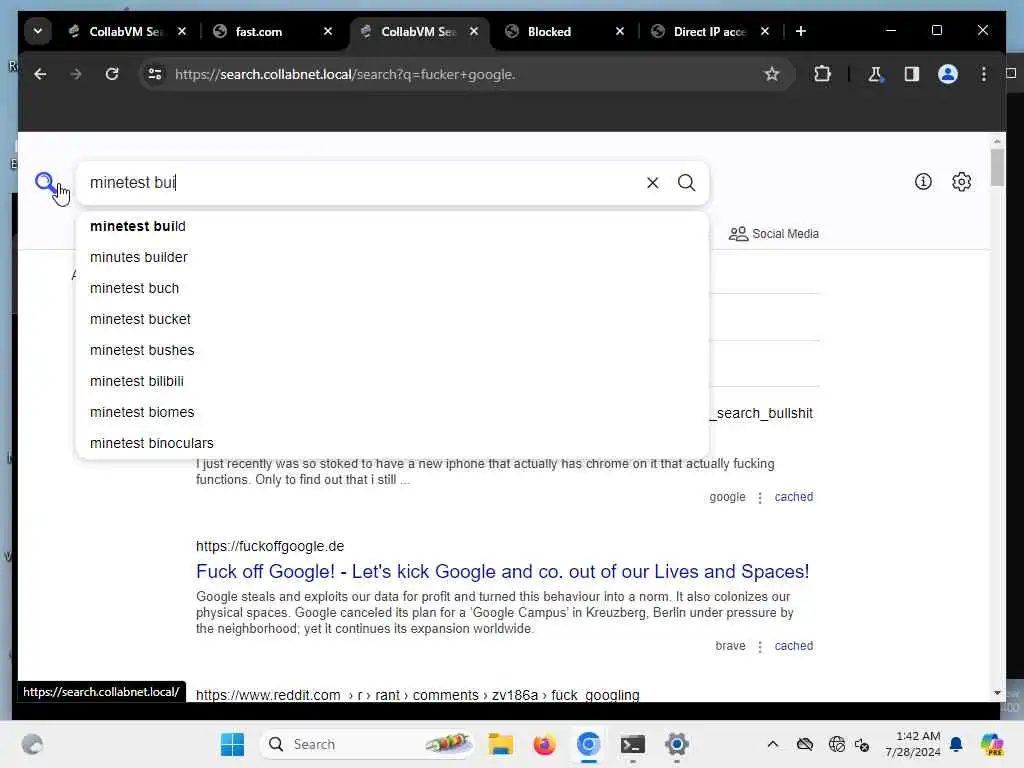1024x768 pixels.
Task: Close the fast.com tab
Action: [328, 31]
